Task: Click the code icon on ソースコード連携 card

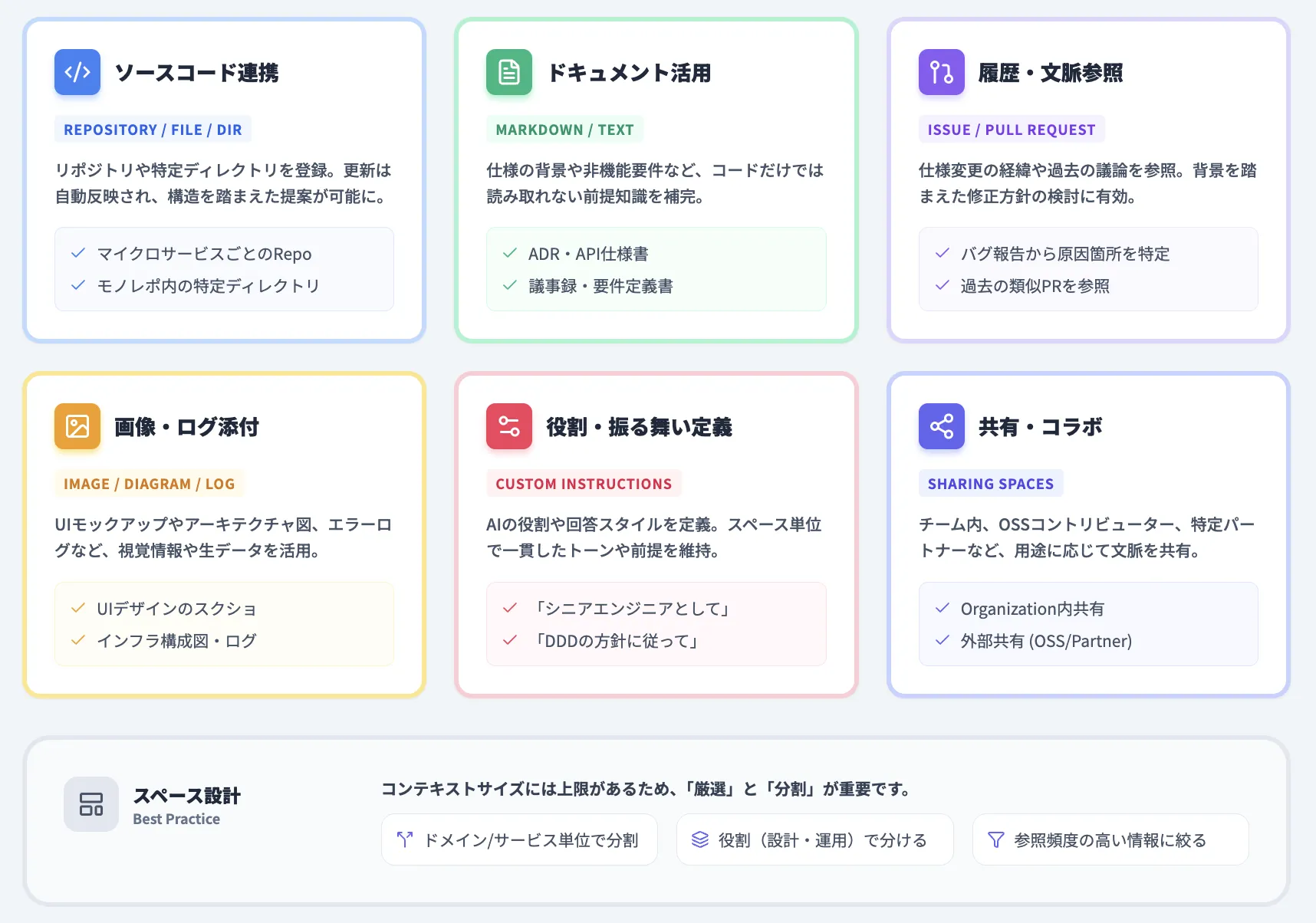Action: 77,72
